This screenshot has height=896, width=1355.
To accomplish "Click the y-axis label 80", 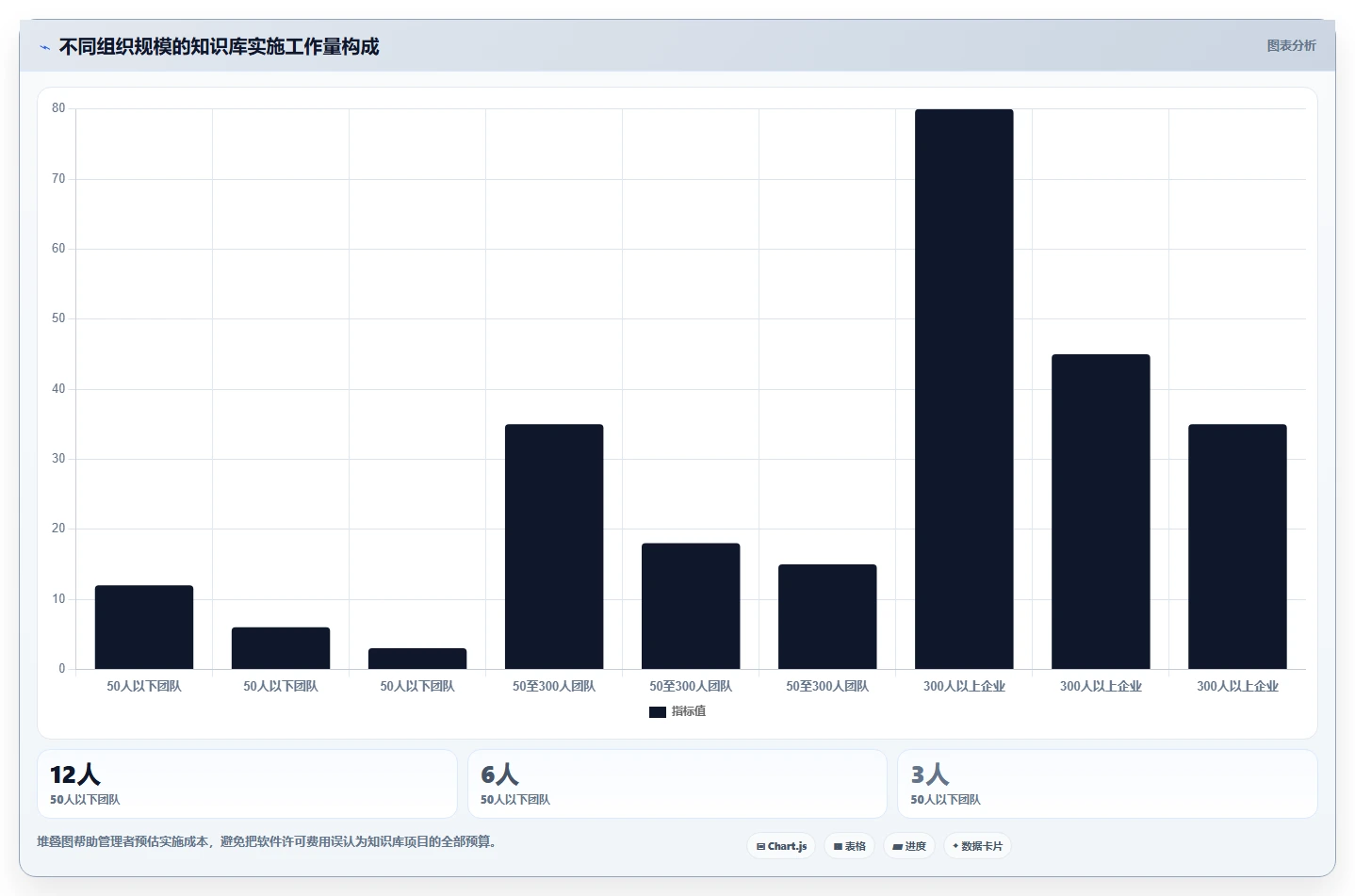I will [x=58, y=108].
